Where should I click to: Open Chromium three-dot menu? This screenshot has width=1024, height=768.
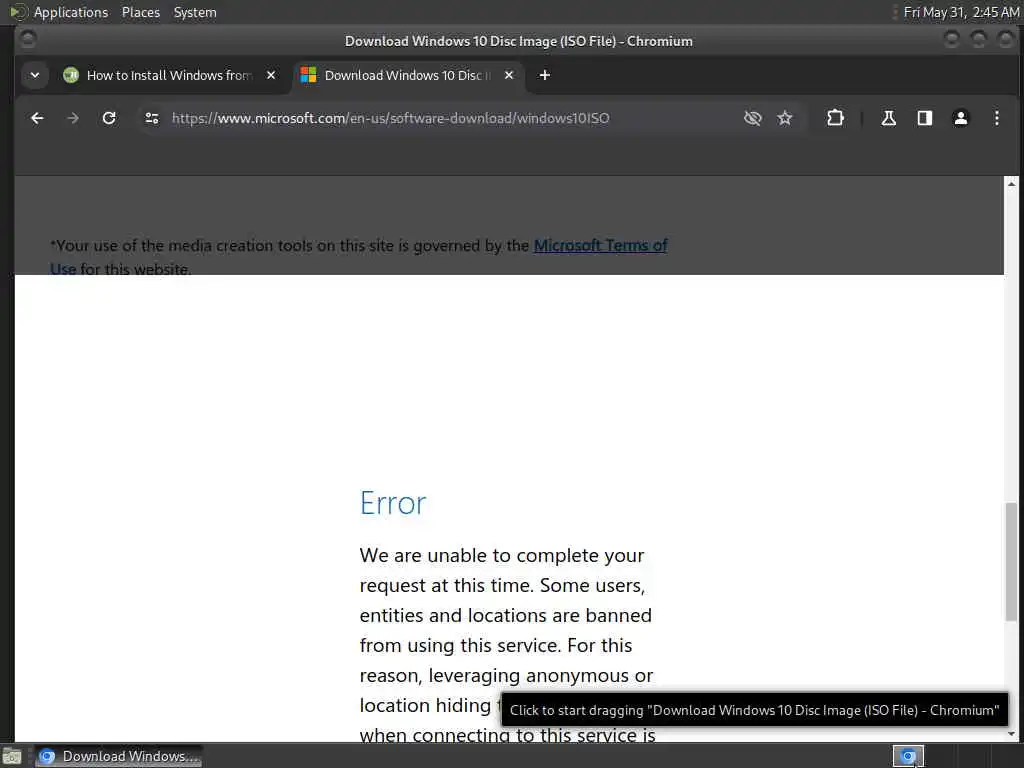997,118
